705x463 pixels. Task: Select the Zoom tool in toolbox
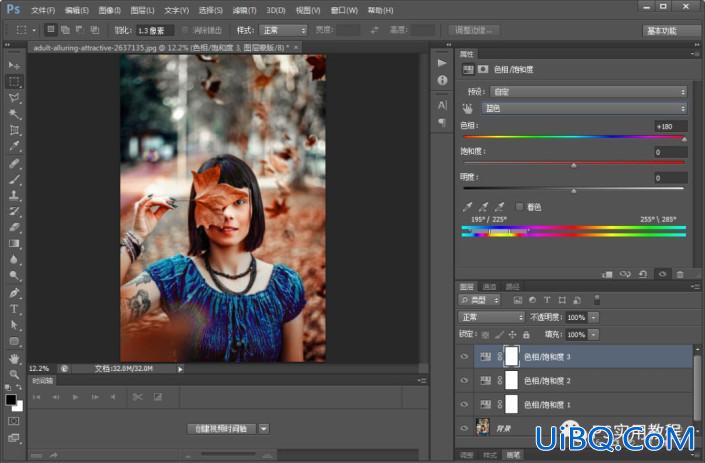point(14,374)
